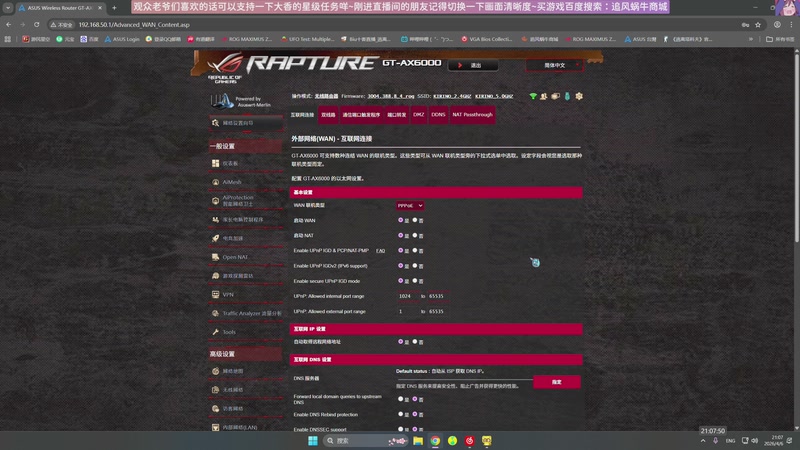Turn off automatic WAN IP under 互联网 IP 设置
This screenshot has width=800, height=450.
tap(415, 342)
